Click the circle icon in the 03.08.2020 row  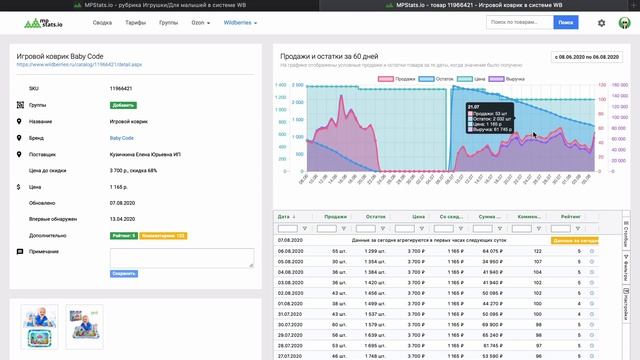pos(592,282)
